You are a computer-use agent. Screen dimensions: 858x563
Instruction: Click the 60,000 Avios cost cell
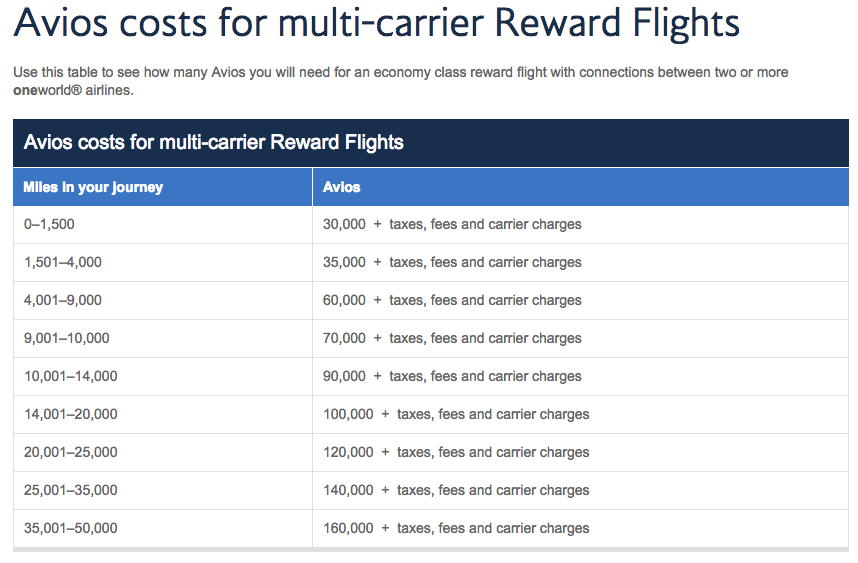pos(581,300)
